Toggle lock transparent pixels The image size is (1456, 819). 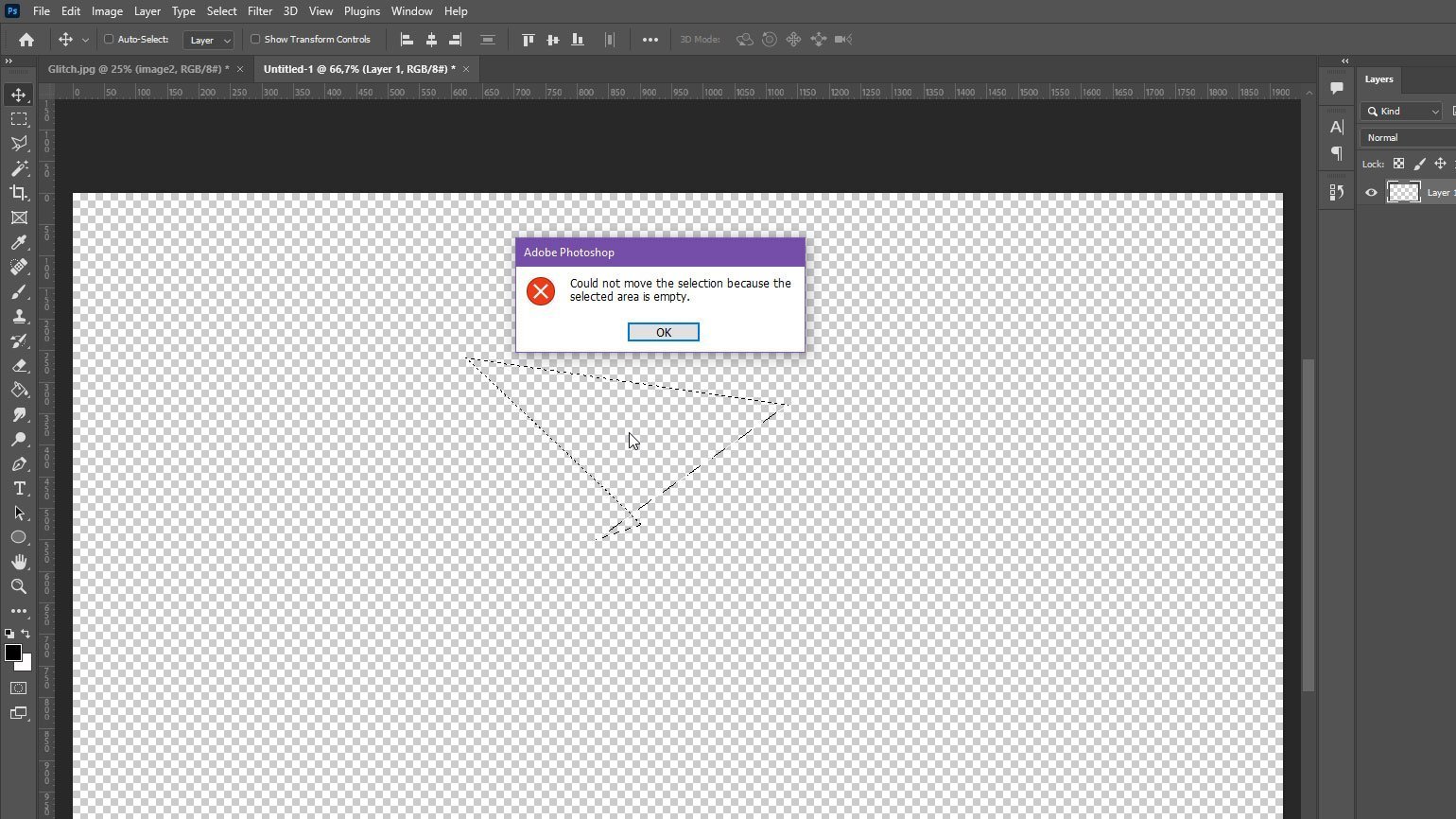pos(1398,164)
